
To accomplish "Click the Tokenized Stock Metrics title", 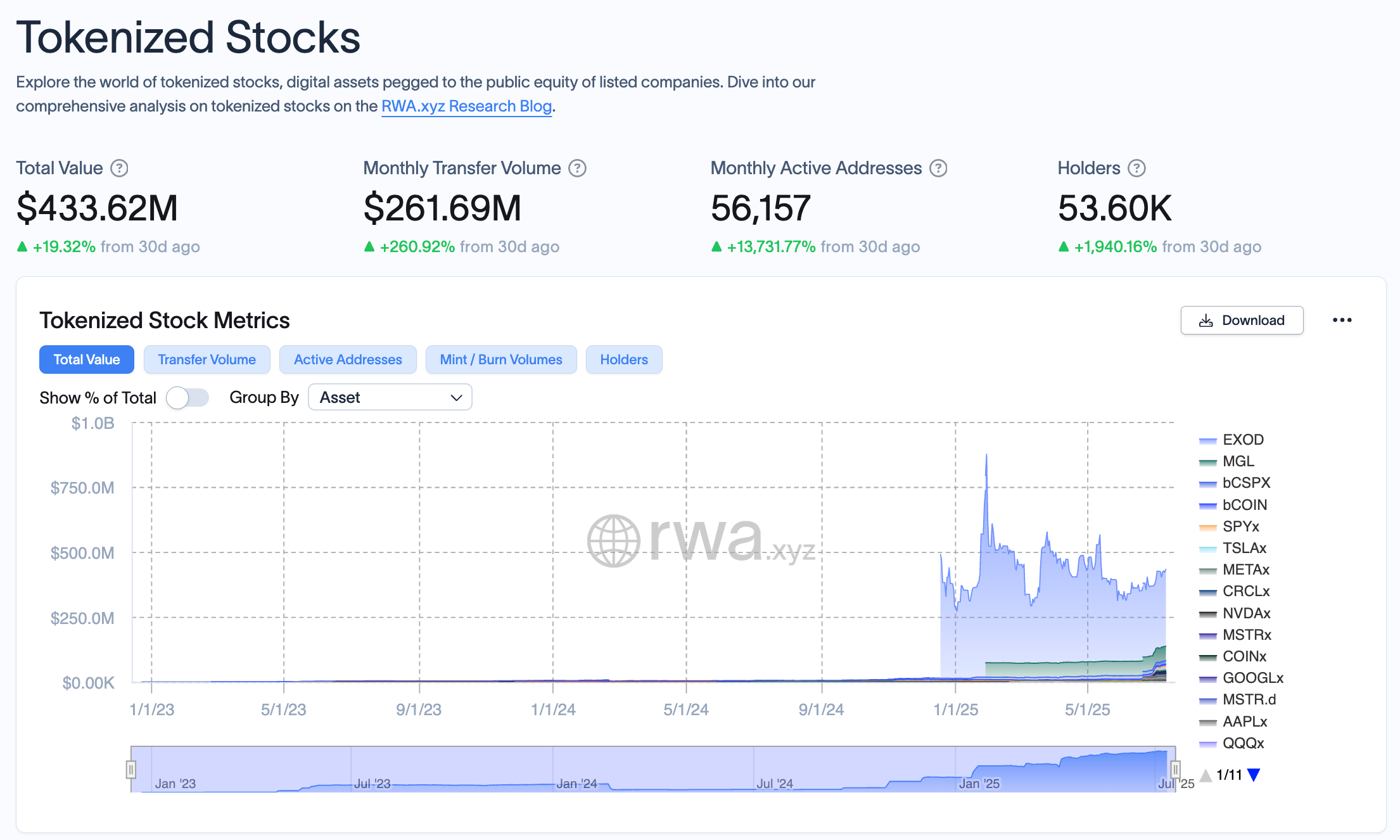I will pyautogui.click(x=165, y=320).
